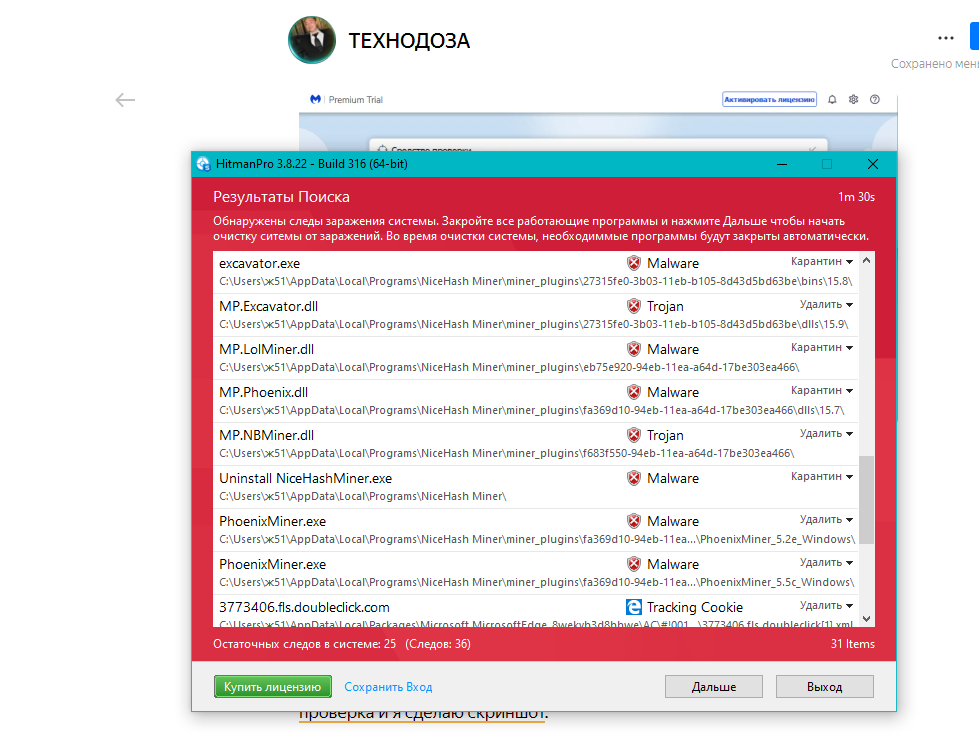Click the ТЕХНОДОЗА channel name
This screenshot has height=755, width=979.
tap(409, 41)
